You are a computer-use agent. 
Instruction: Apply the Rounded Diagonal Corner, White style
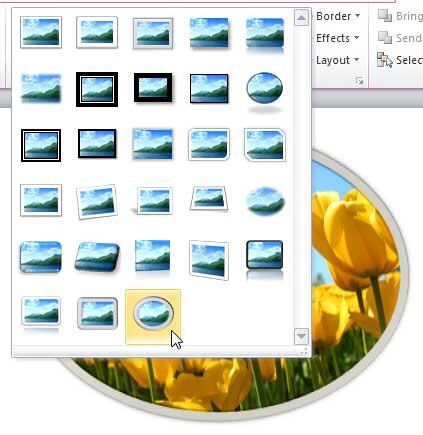pos(209,144)
